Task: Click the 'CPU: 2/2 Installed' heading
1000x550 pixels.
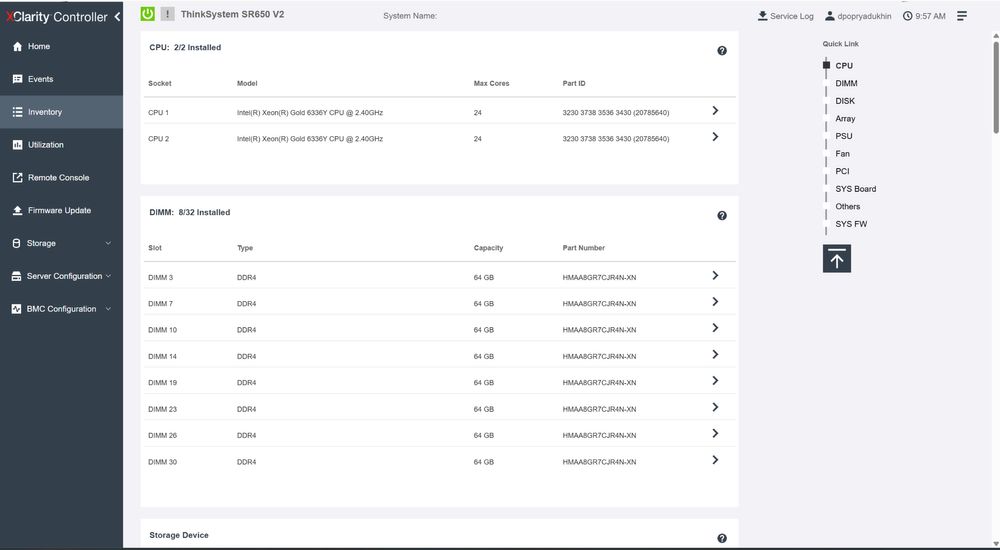Action: point(185,47)
